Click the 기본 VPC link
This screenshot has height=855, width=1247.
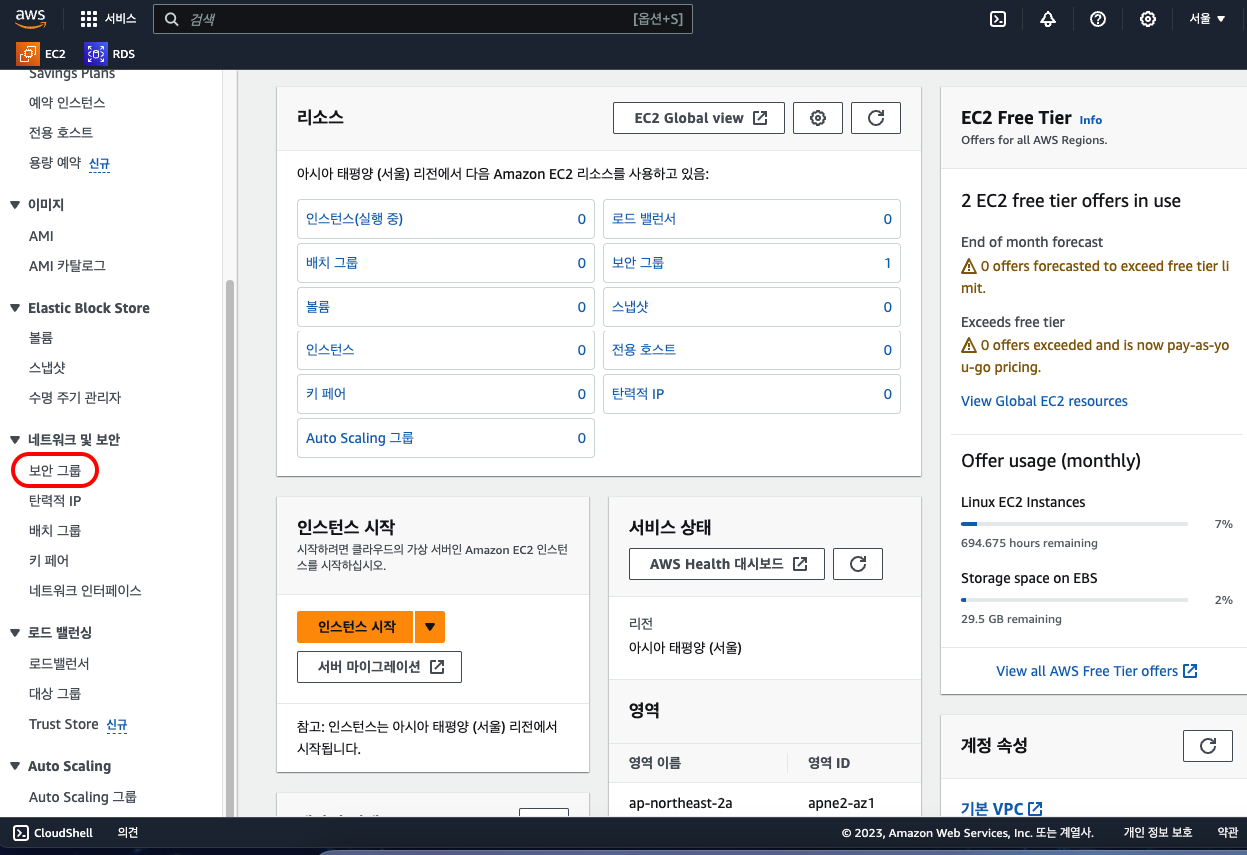(x=1002, y=808)
